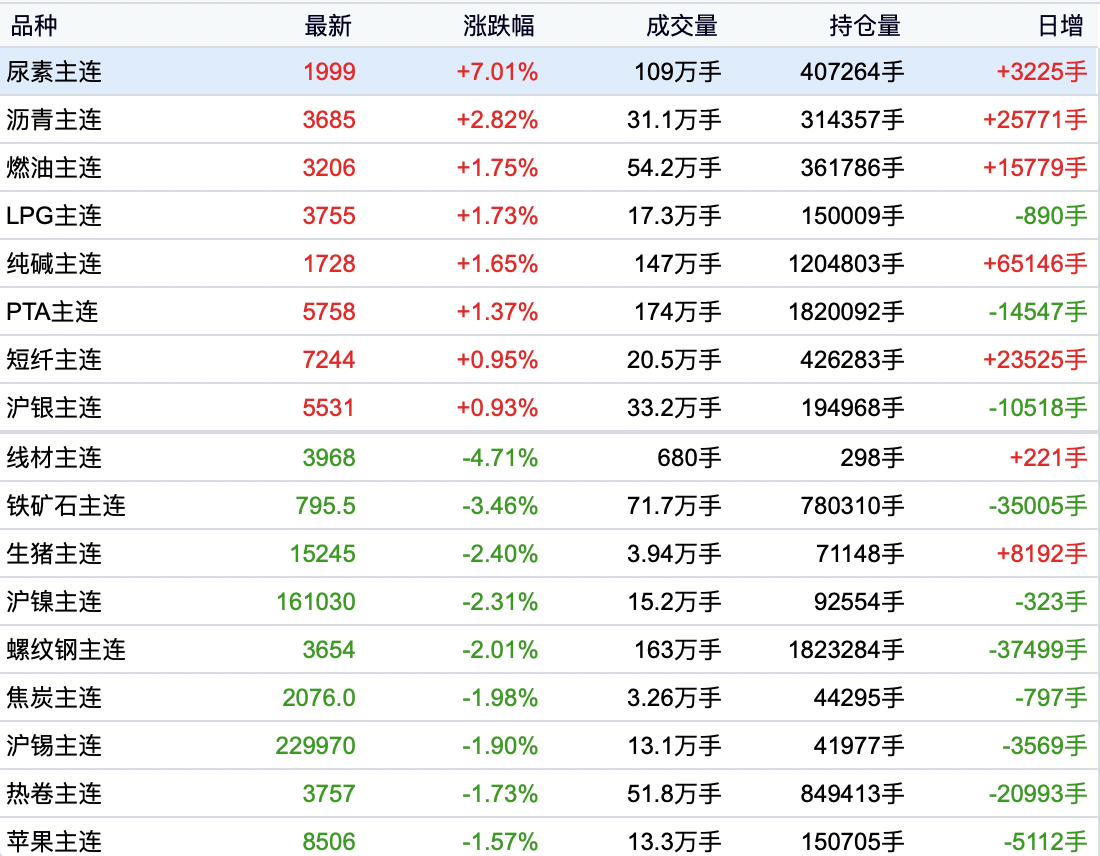Open the 尿素主连 contract

click(x=54, y=72)
